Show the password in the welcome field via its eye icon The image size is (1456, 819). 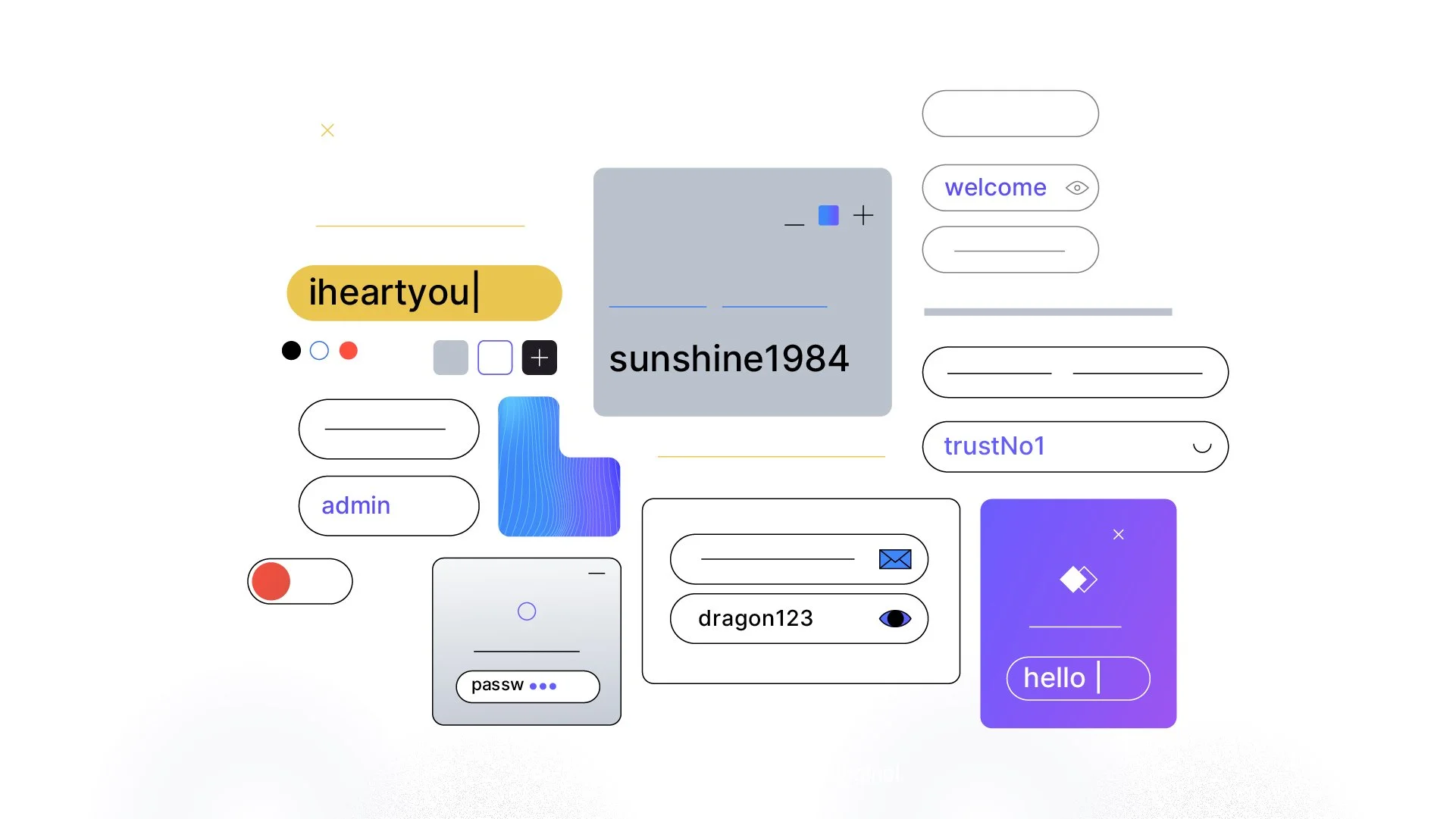click(1076, 188)
